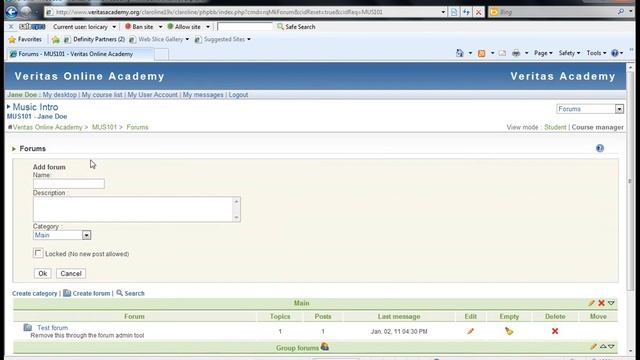The height and width of the screenshot is (360, 640).
Task: Open the Test forum link
Action: coord(52,328)
